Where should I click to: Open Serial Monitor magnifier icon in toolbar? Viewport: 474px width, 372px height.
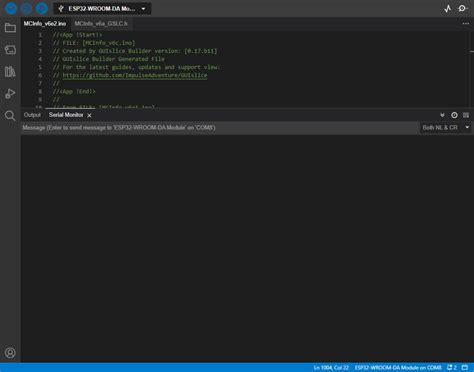462,9
